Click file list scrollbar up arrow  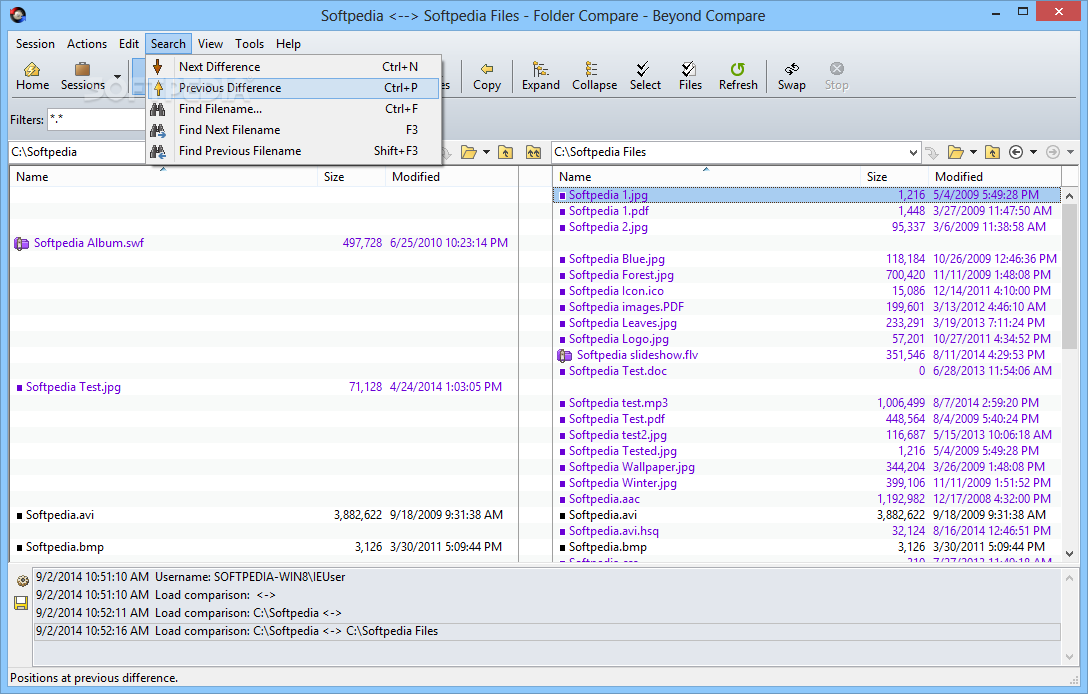tap(1069, 196)
